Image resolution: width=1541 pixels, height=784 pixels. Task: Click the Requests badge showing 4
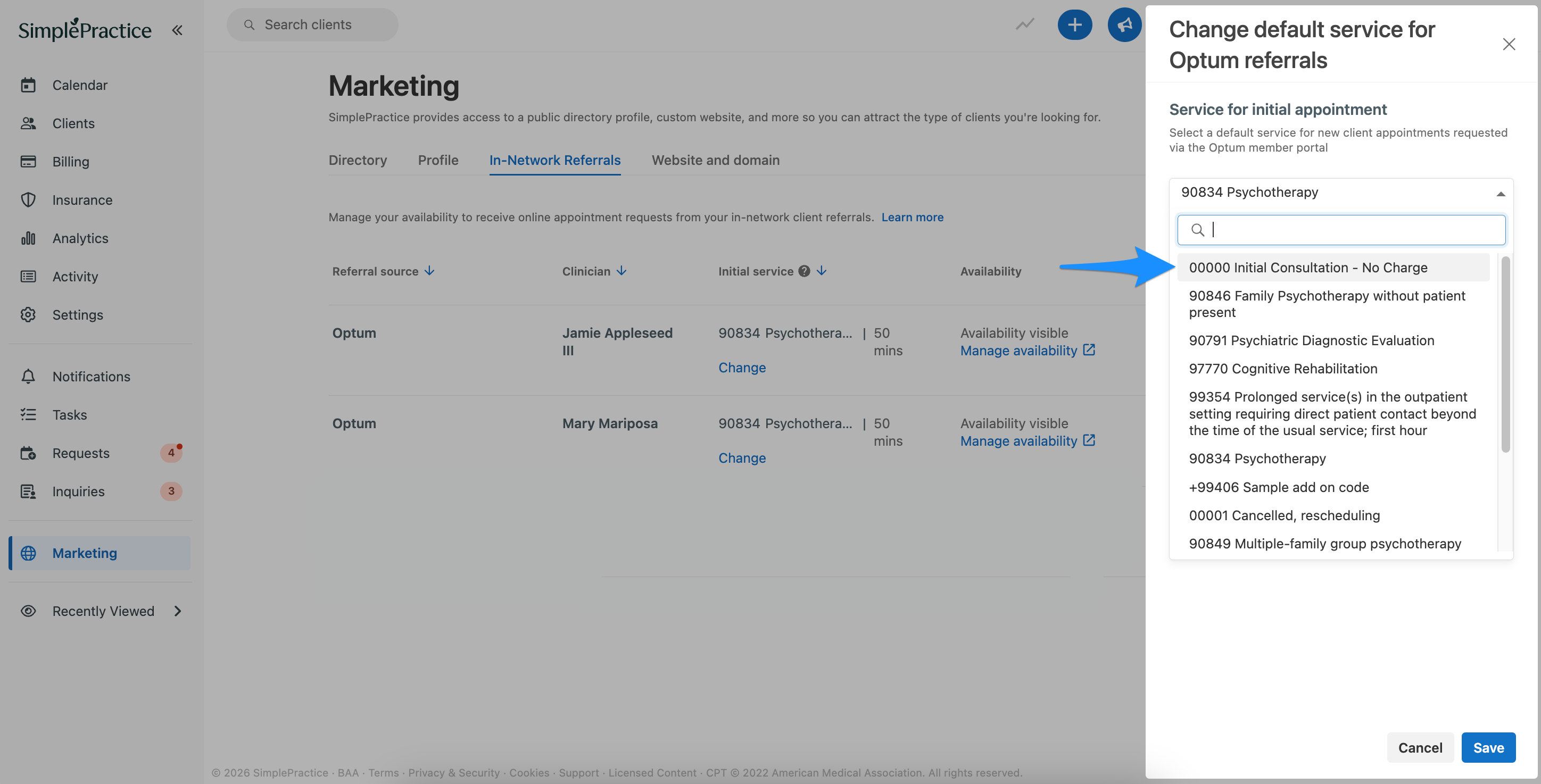click(x=171, y=453)
